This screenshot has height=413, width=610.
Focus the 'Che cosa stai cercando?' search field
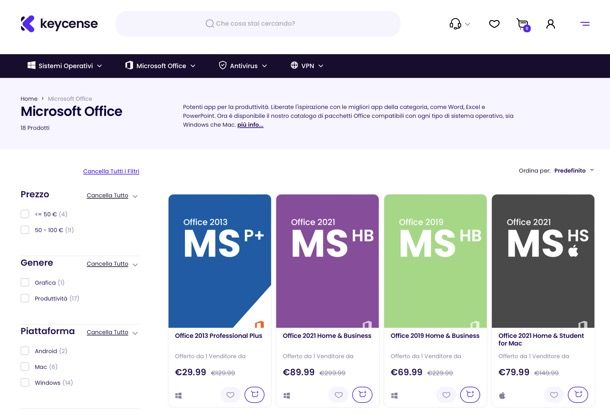click(258, 24)
